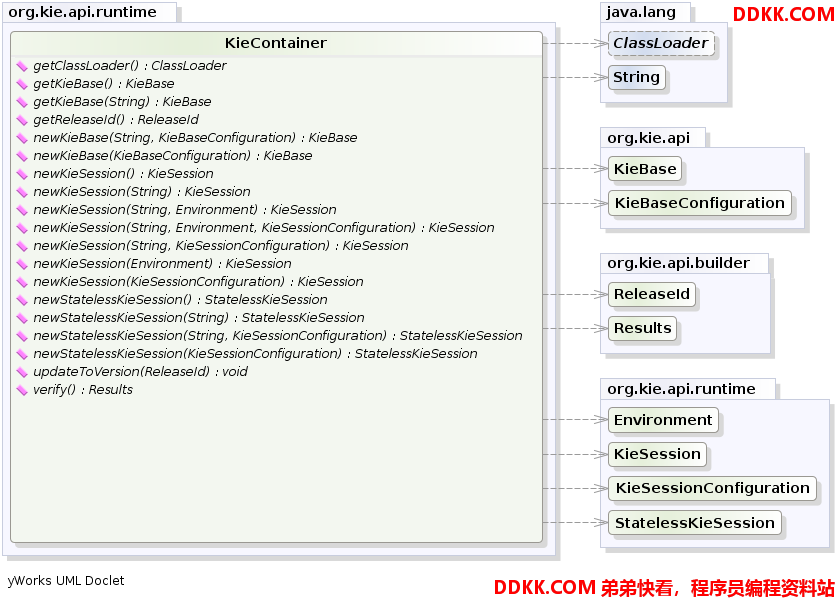The image size is (837, 598).
Task: Select newKieBase(String, KieBaseConfiguration) signature
Action: click(x=195, y=138)
